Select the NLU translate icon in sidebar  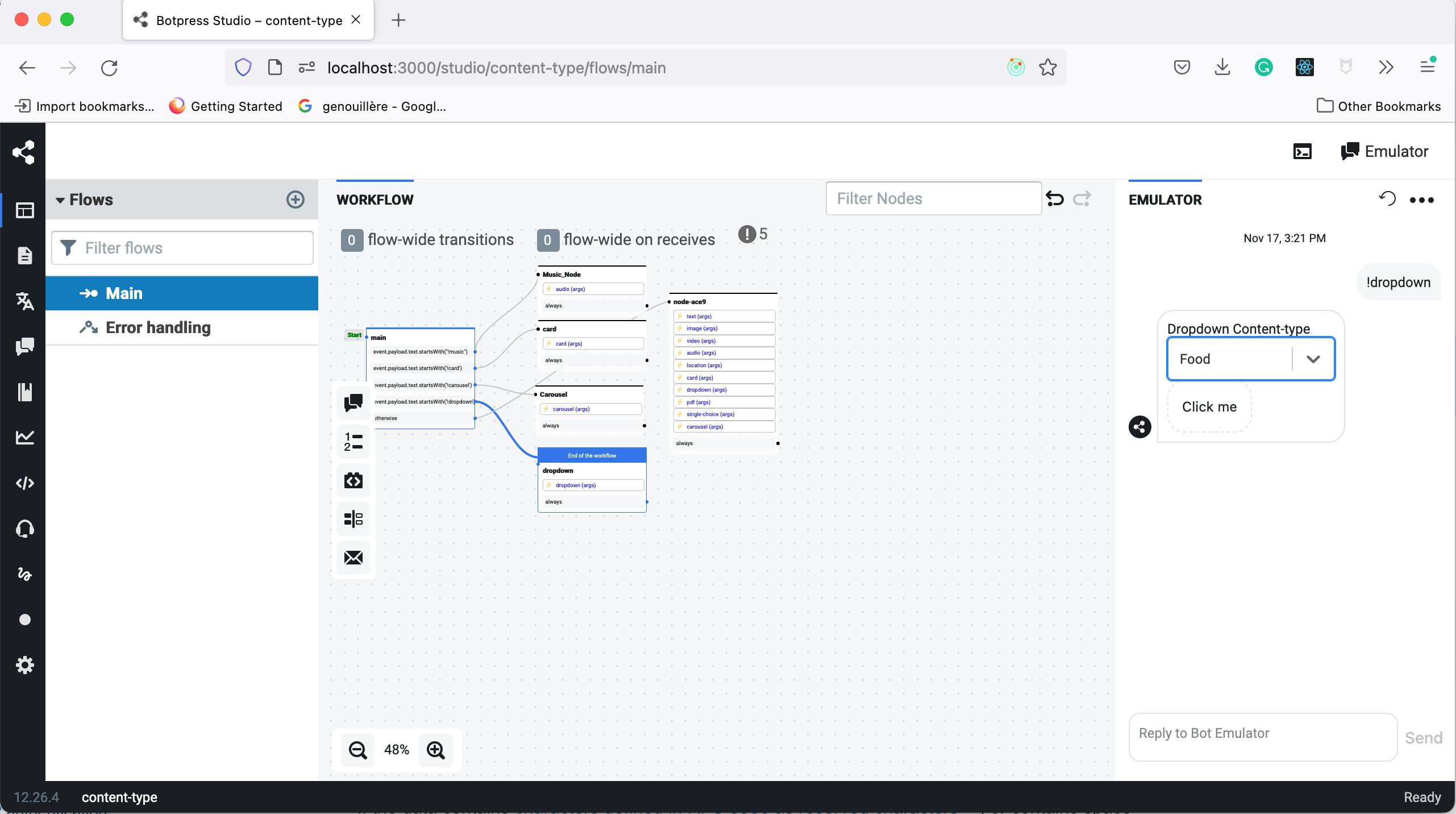(x=24, y=301)
